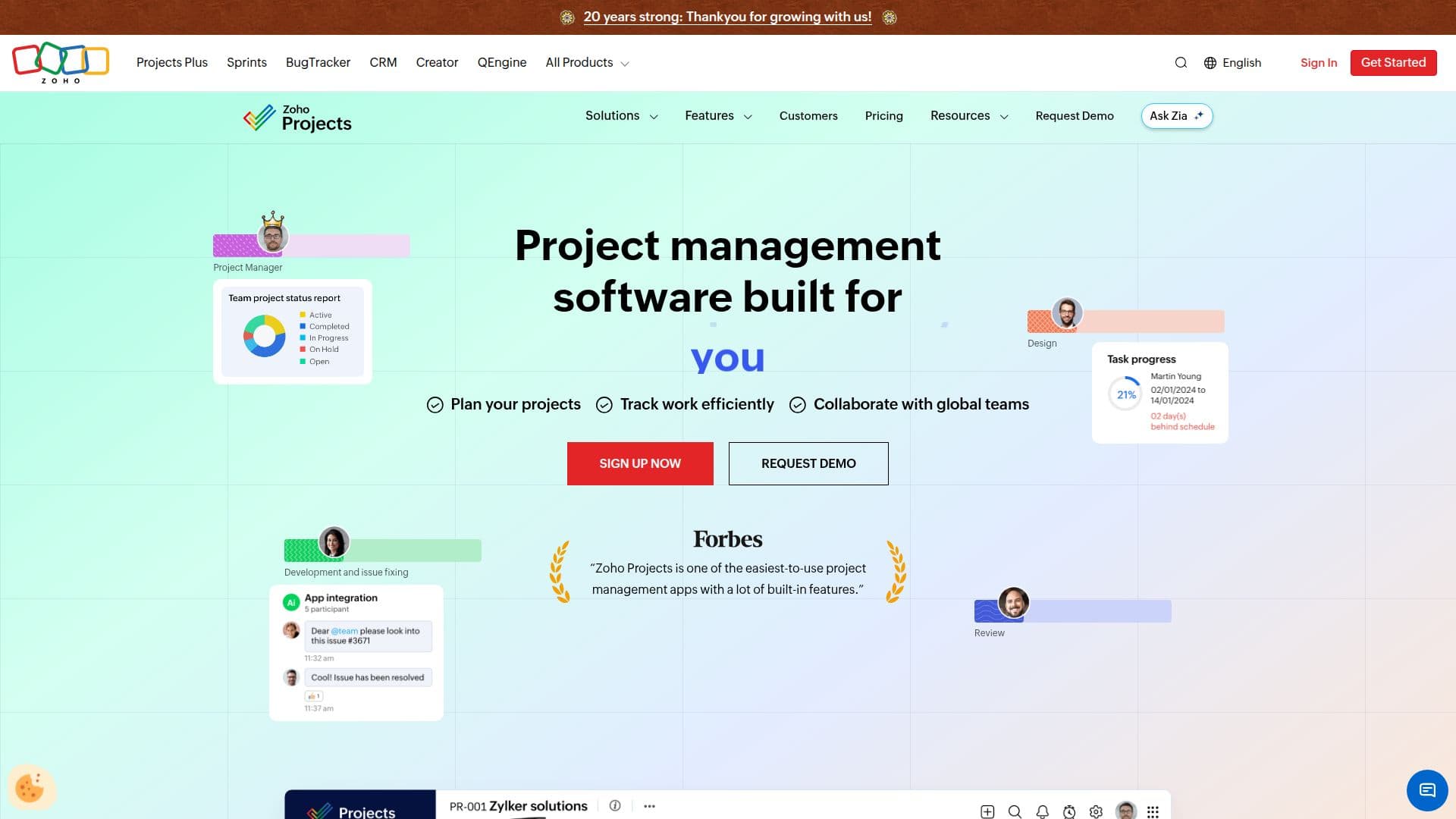Screen dimensions: 1456x819
Task: Open the live chat bubble icon
Action: pyautogui.click(x=1427, y=790)
